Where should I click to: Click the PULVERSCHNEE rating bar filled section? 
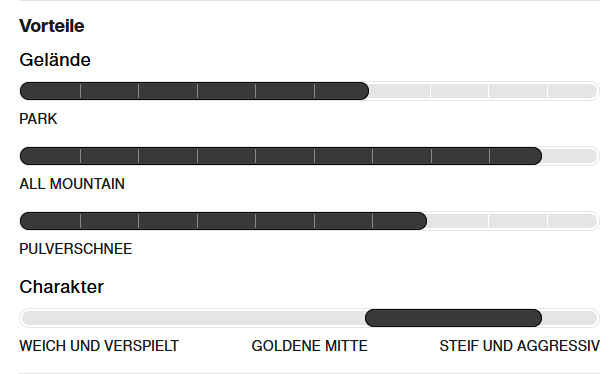point(223,221)
